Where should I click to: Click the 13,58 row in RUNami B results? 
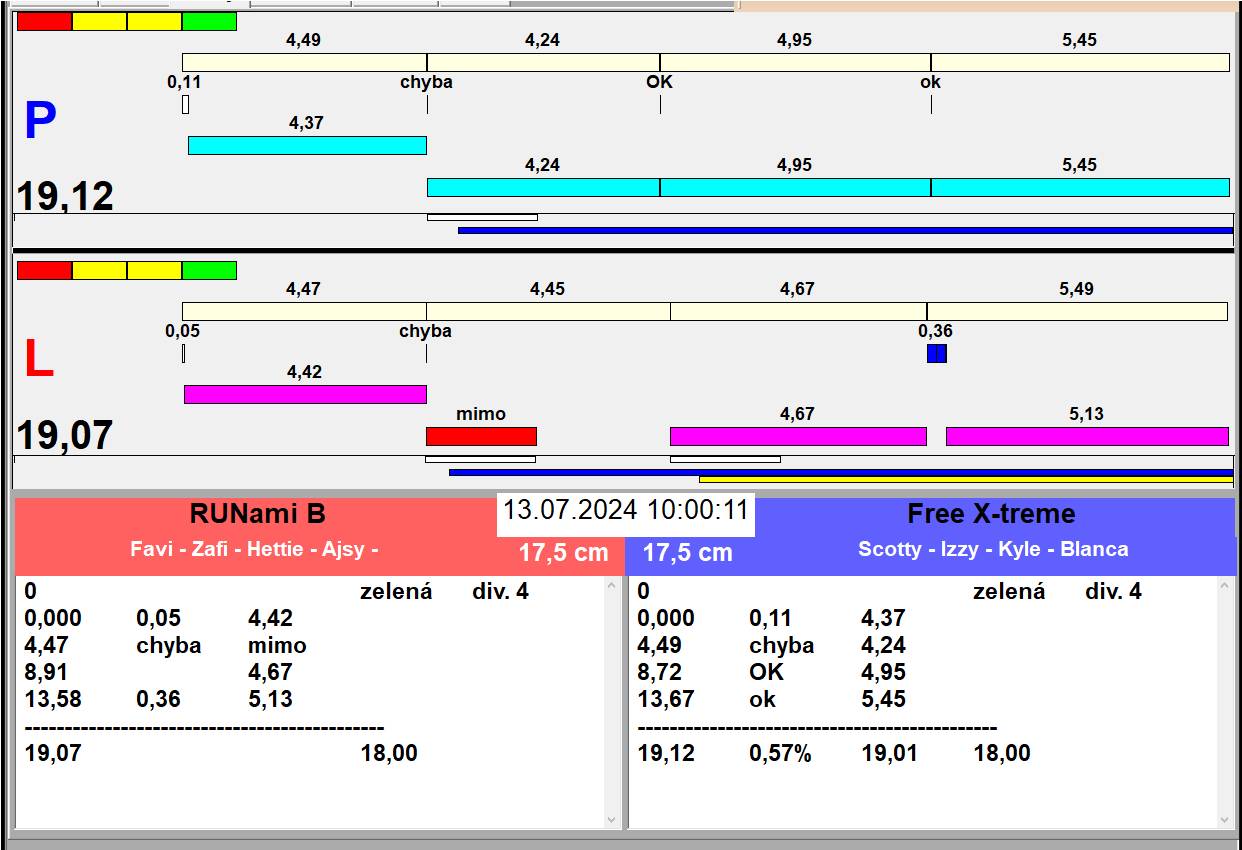(x=159, y=699)
